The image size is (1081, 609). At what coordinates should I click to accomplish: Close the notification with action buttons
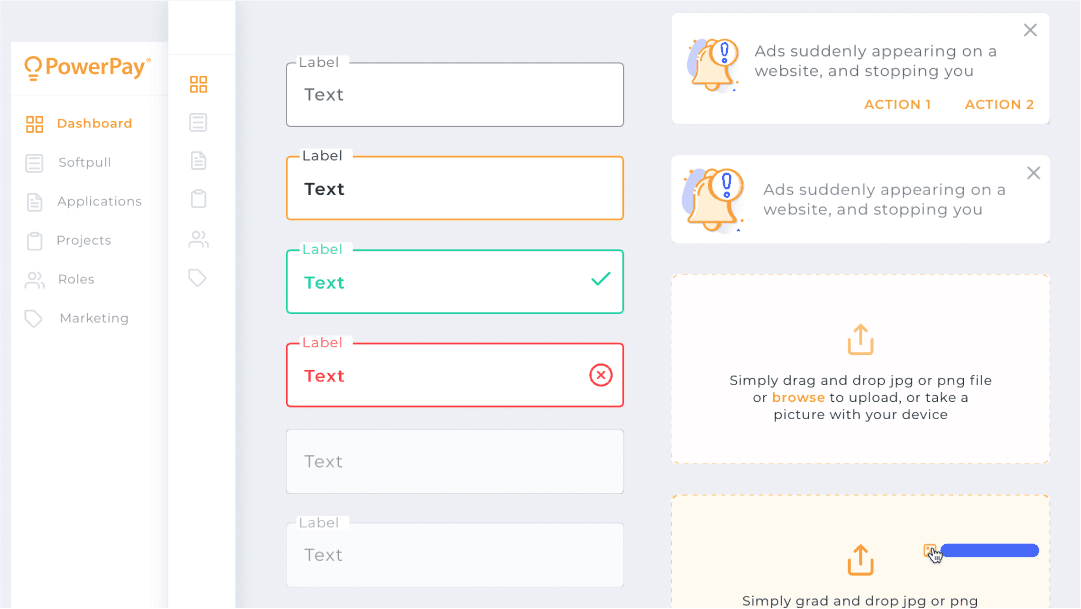point(1030,30)
